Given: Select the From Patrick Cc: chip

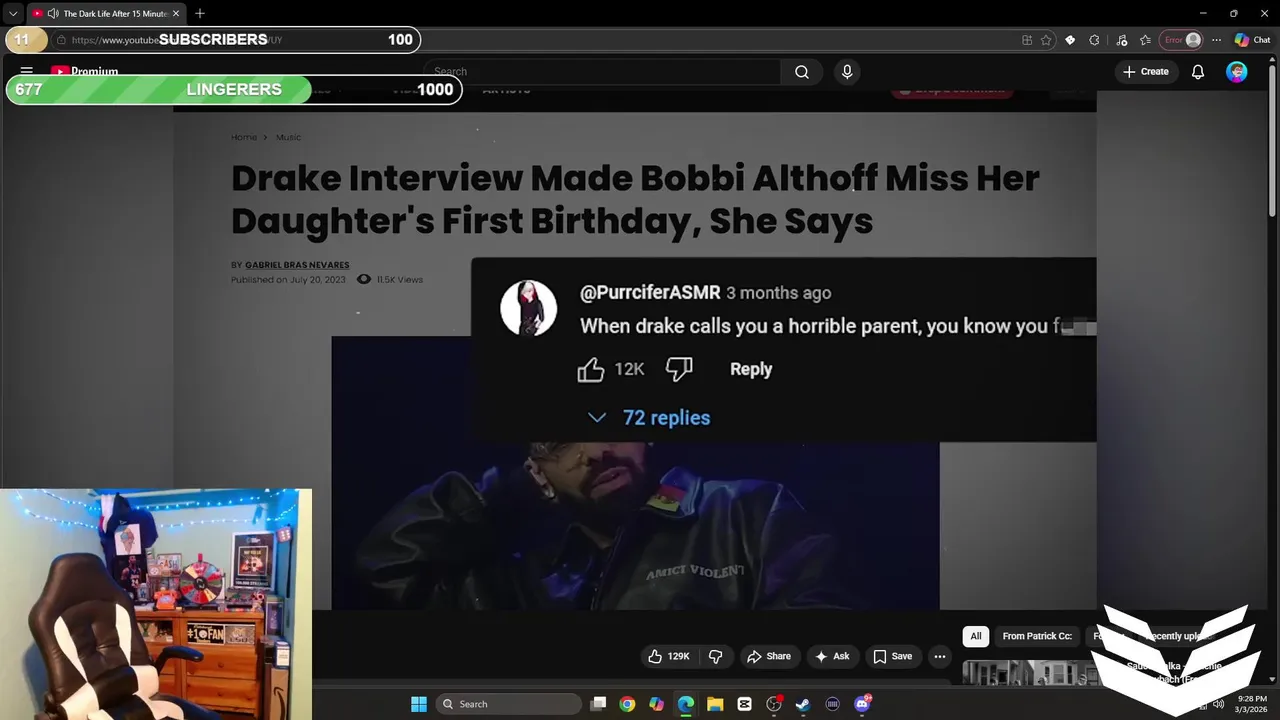Looking at the screenshot, I should (1037, 636).
